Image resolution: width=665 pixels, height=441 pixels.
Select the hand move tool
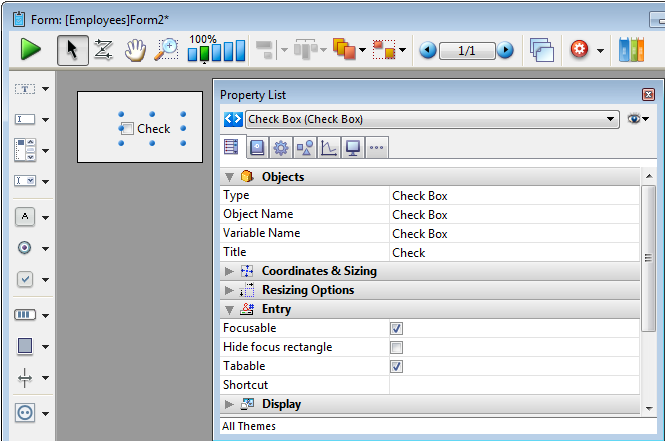134,49
